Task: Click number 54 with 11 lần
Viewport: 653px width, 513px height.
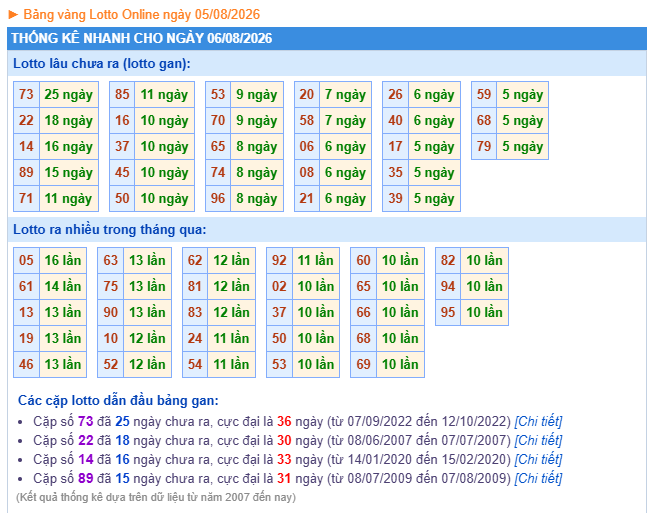Action: pos(195,364)
